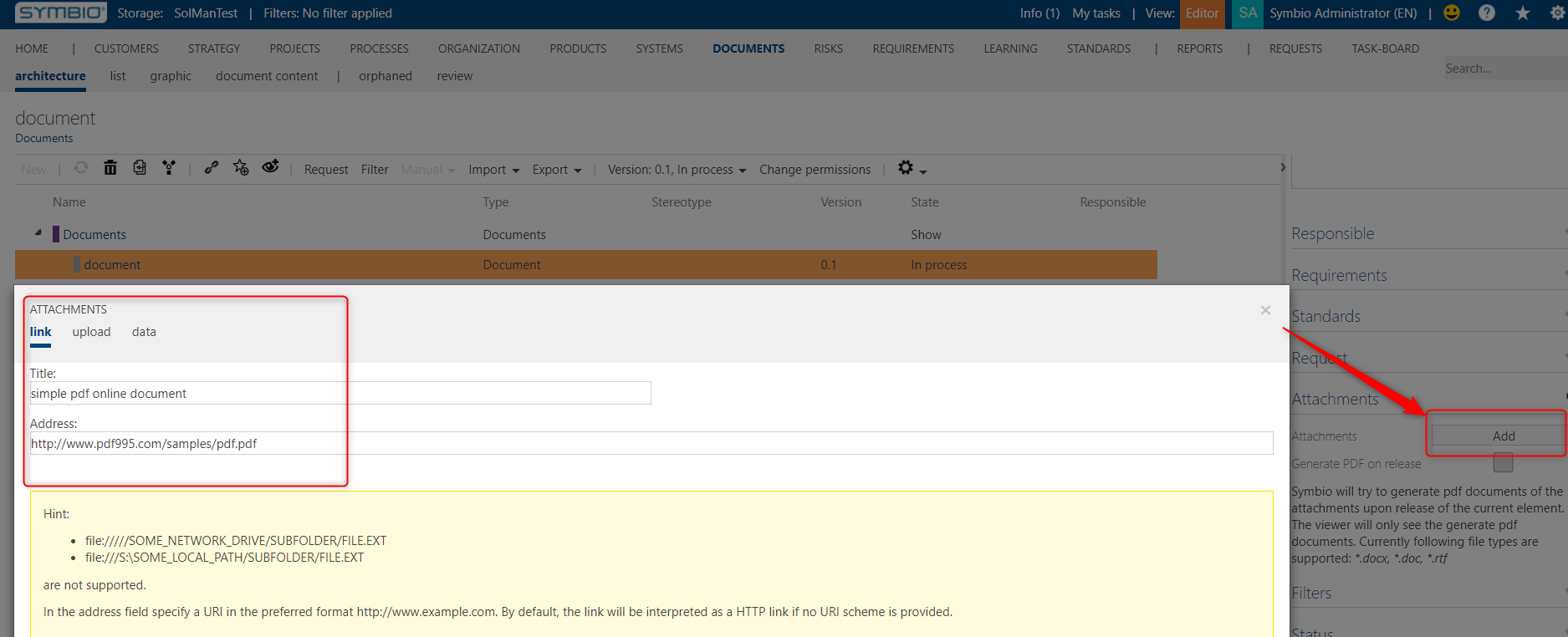The height and width of the screenshot is (637, 1568).
Task: Switch to the upload attachments tab
Action: (x=91, y=332)
